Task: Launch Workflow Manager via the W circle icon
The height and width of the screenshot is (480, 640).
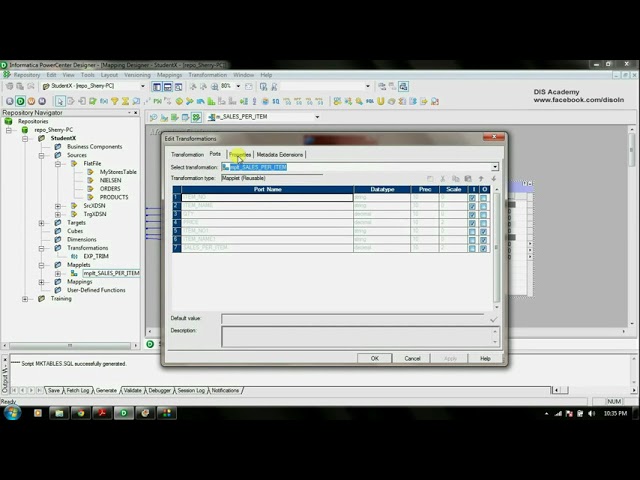Action: 31,101
